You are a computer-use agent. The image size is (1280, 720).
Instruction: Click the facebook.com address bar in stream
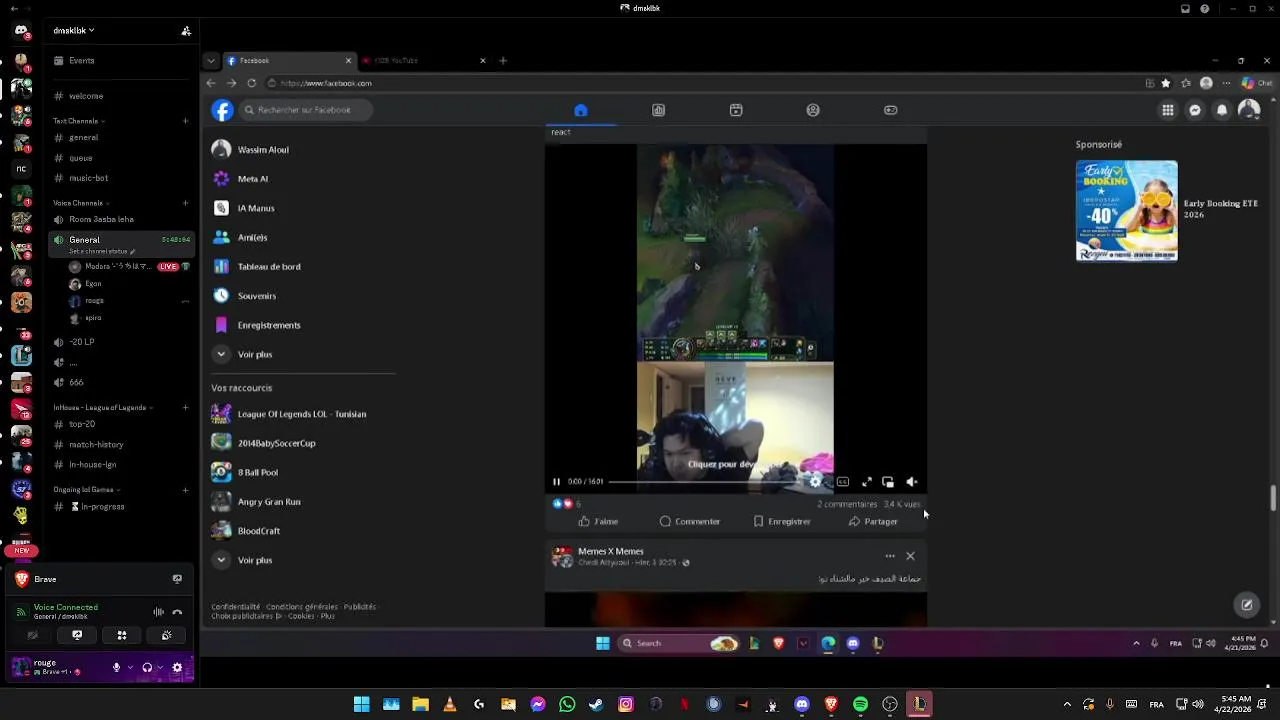(x=700, y=83)
